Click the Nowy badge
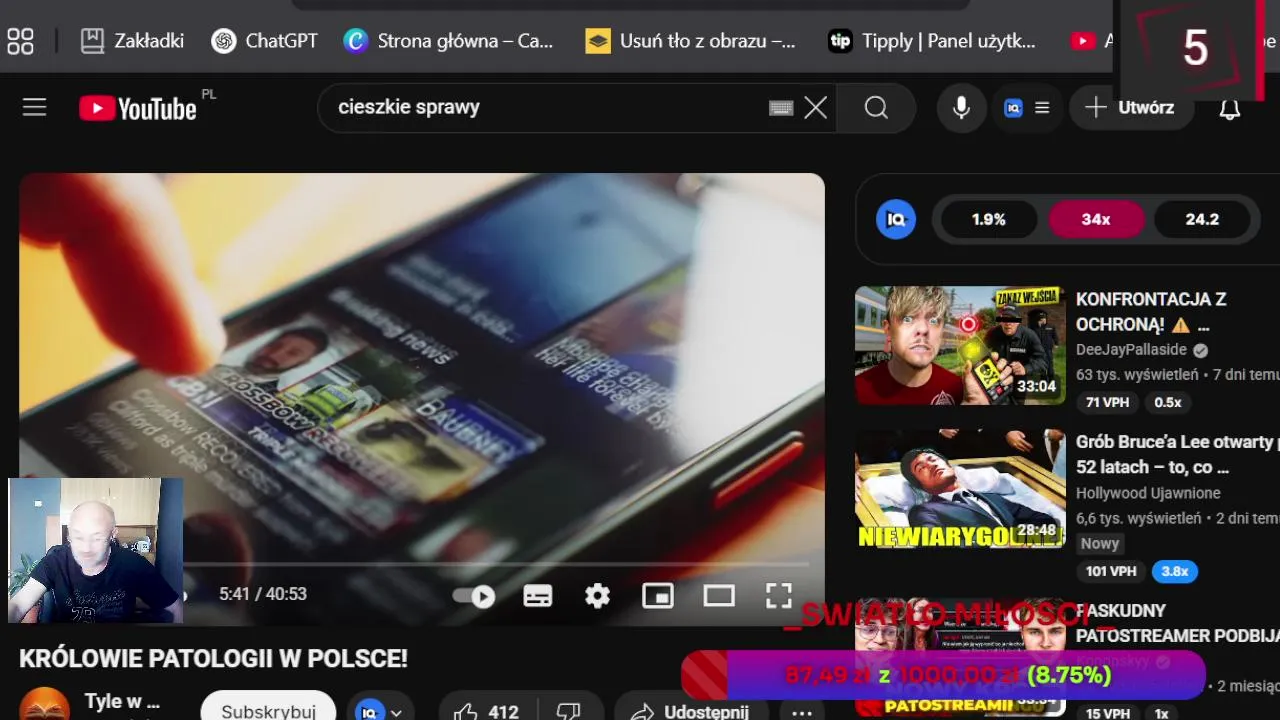 (x=1100, y=543)
